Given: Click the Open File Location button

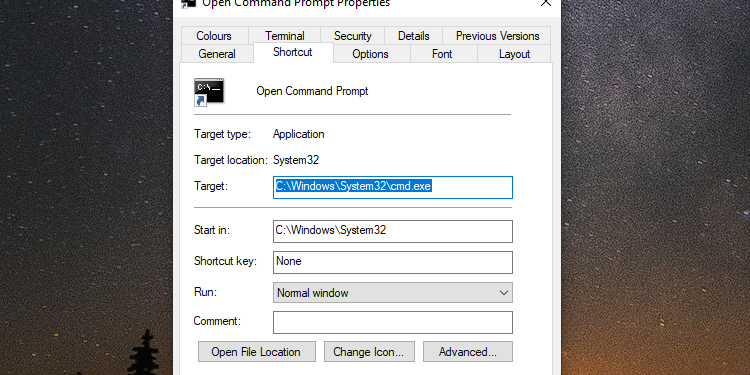Looking at the screenshot, I should [257, 352].
